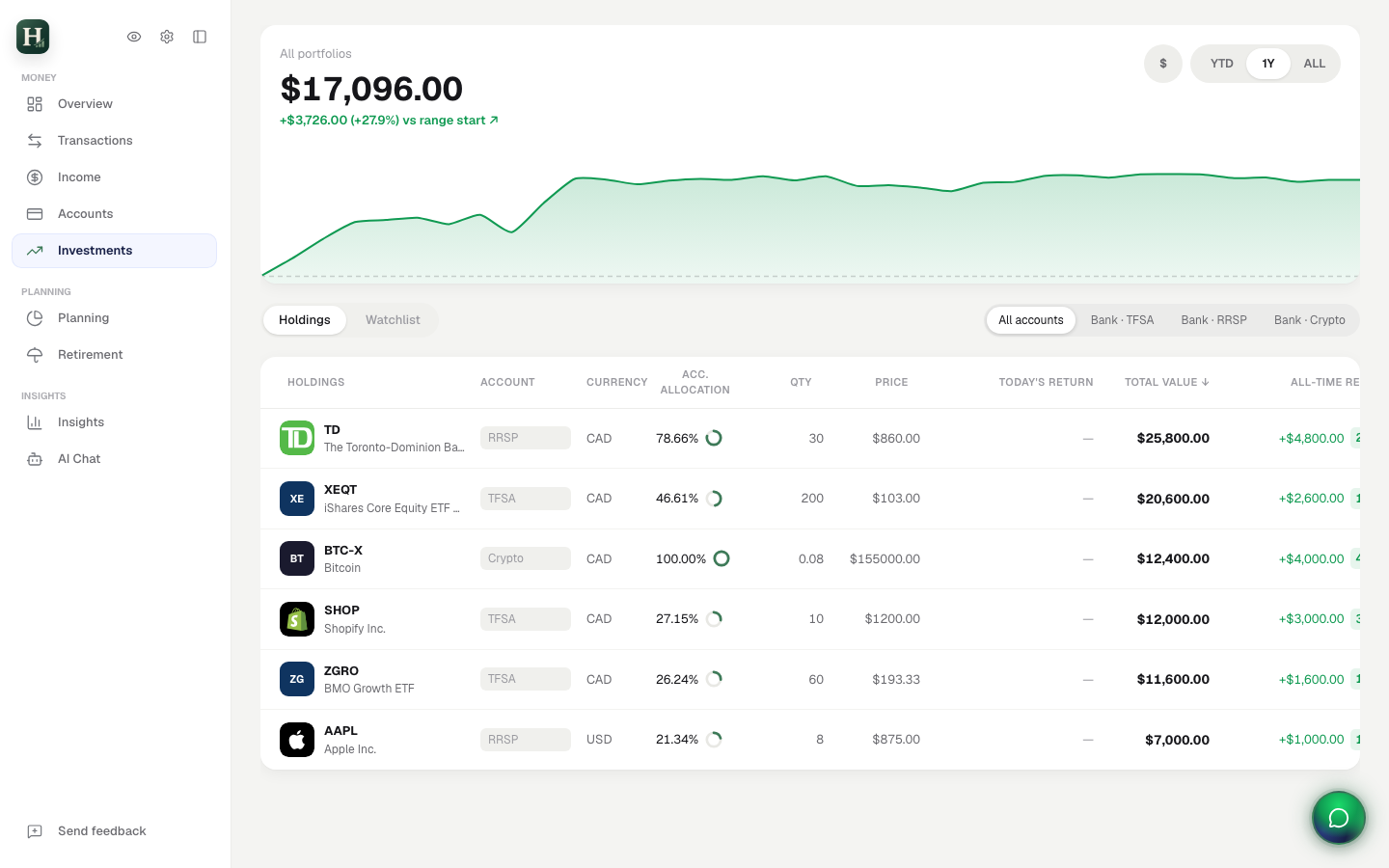Click the $17,096.00 portfolio total

[x=371, y=89]
